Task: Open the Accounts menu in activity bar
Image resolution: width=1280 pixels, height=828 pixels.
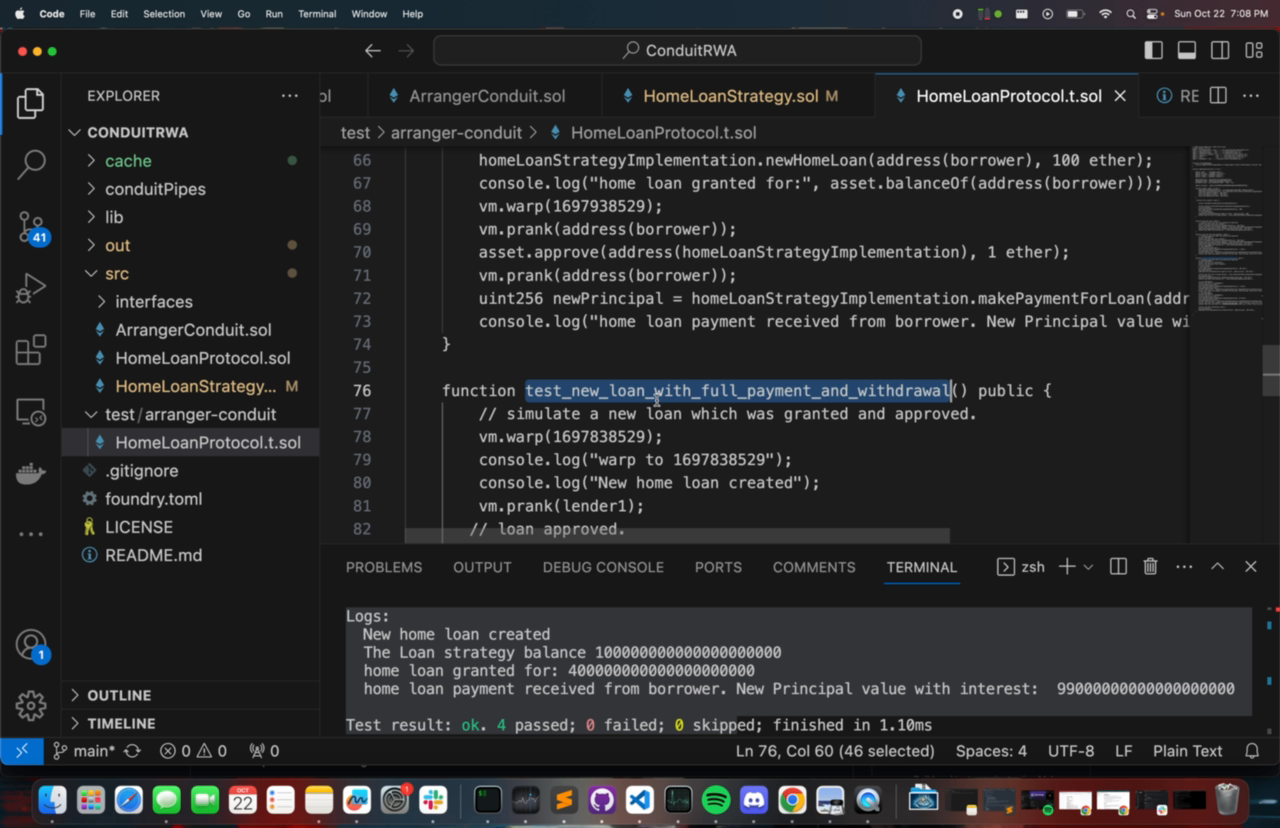Action: pos(31,645)
